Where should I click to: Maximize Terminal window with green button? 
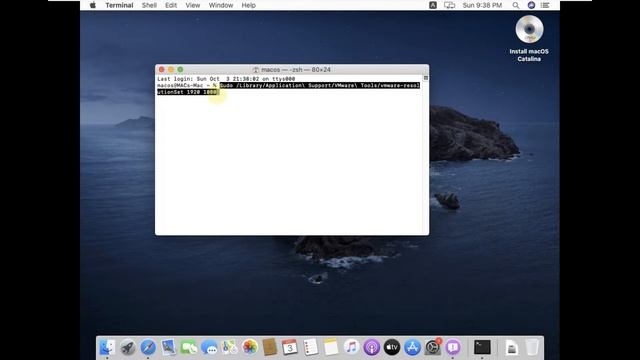tap(180, 70)
